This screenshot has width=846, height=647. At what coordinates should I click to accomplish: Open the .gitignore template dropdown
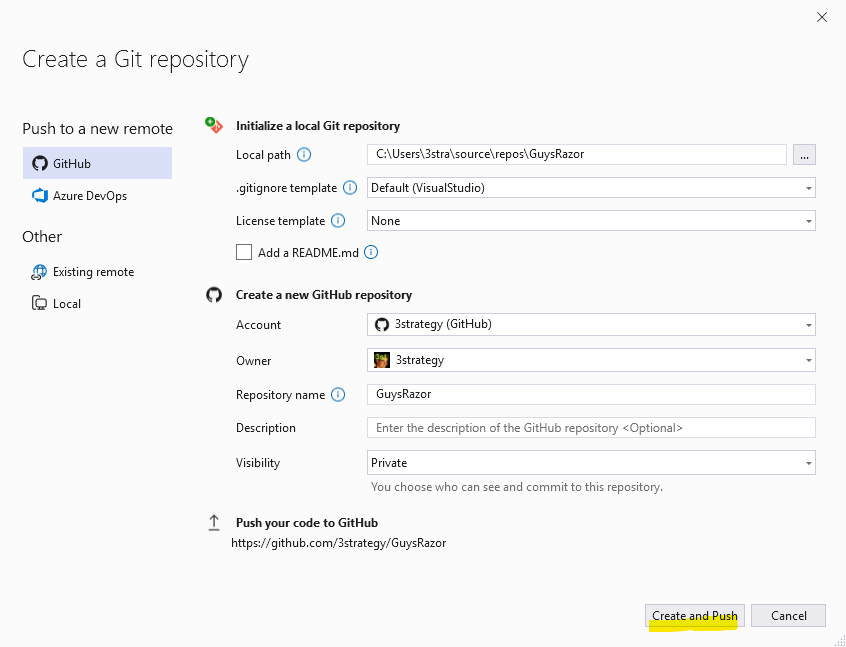point(591,188)
